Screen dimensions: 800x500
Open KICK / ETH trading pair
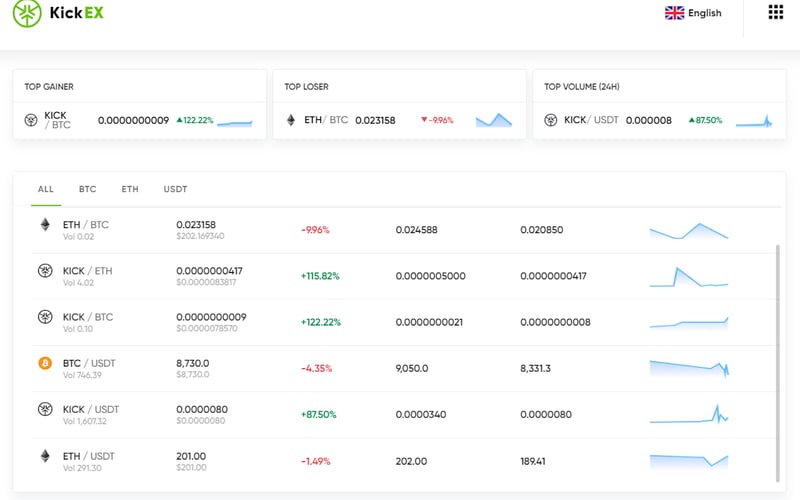(x=87, y=271)
